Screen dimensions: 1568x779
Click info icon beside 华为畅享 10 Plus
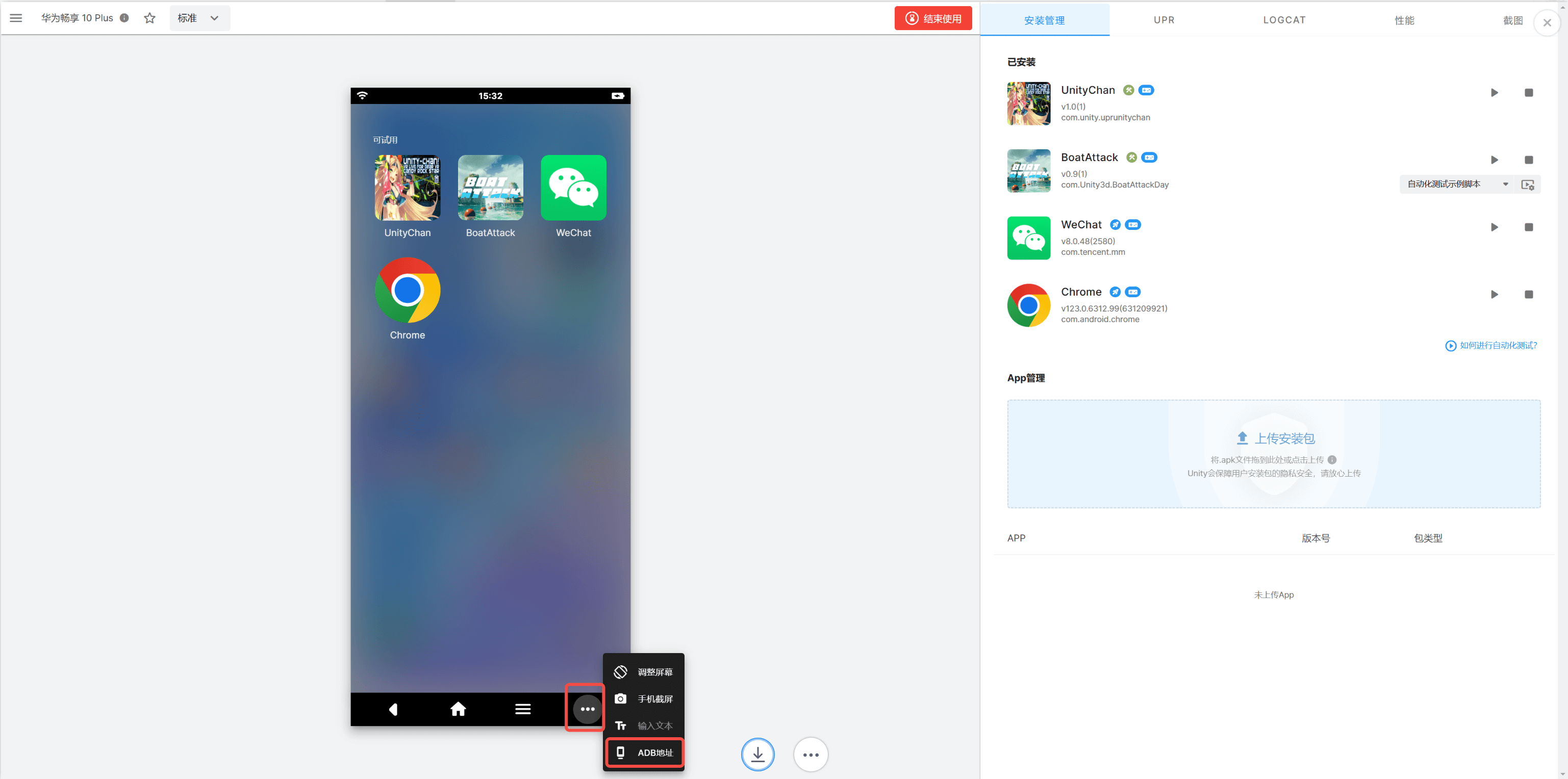click(124, 18)
